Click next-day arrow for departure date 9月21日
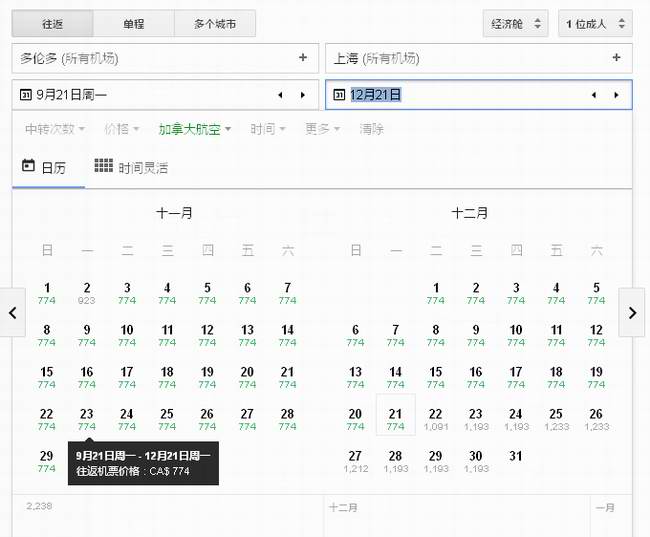 (x=303, y=95)
